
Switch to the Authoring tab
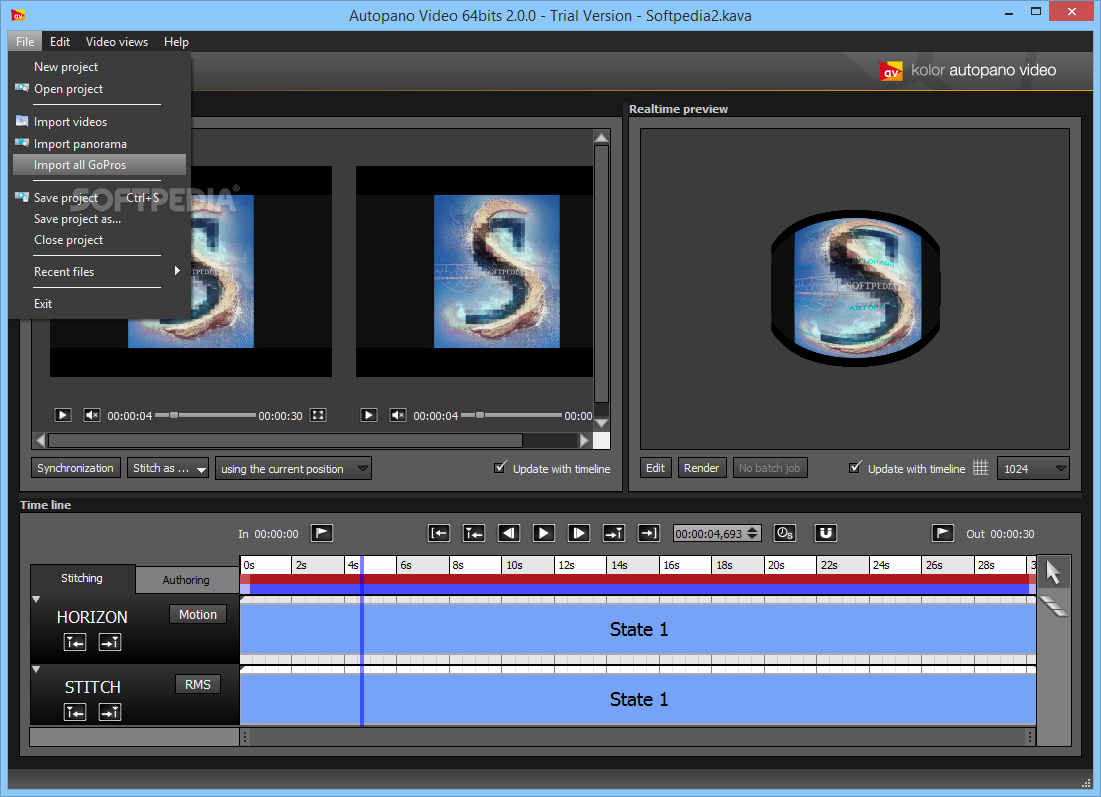pyautogui.click(x=186, y=580)
